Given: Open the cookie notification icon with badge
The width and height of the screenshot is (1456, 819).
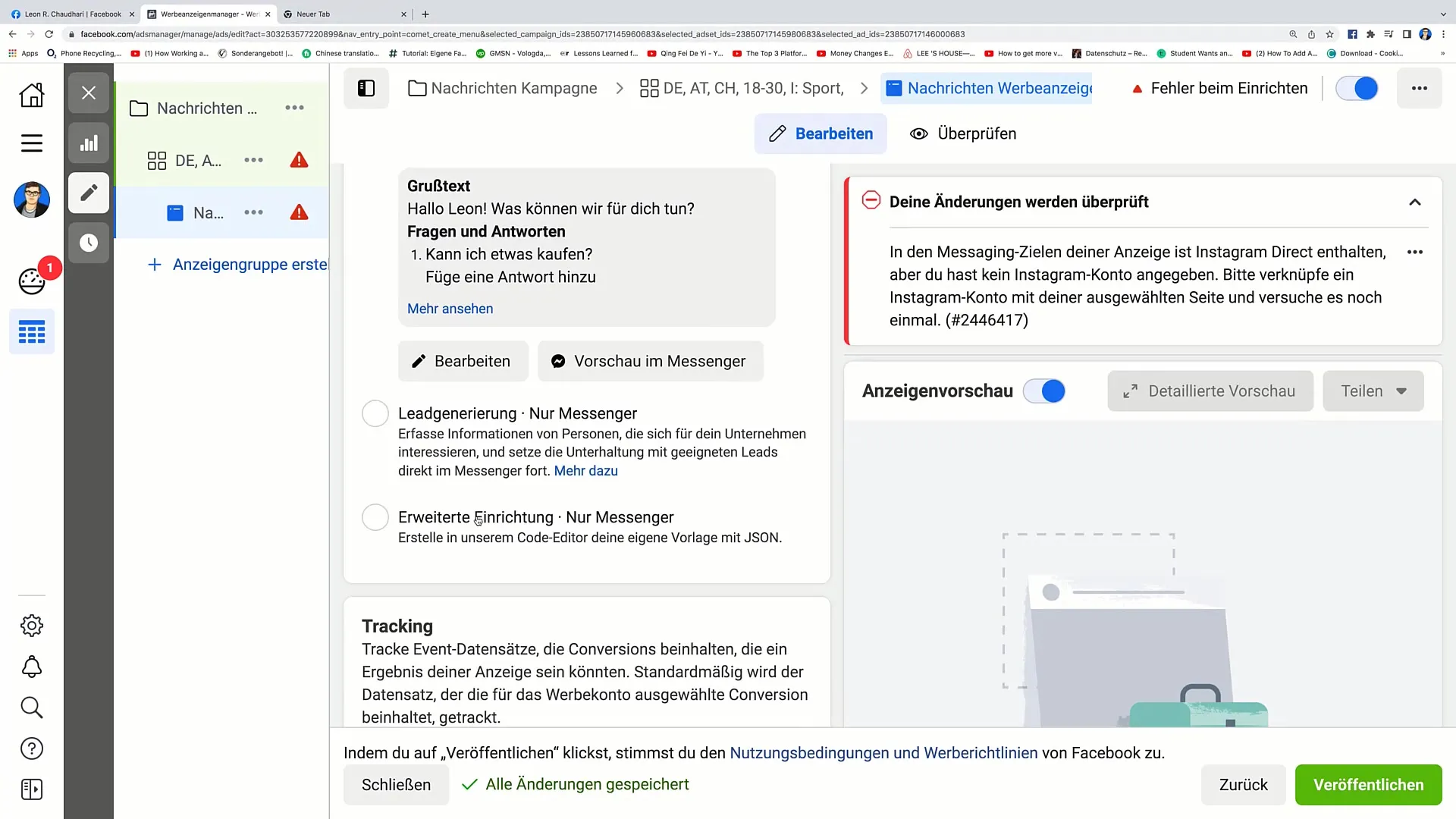Looking at the screenshot, I should [32, 281].
